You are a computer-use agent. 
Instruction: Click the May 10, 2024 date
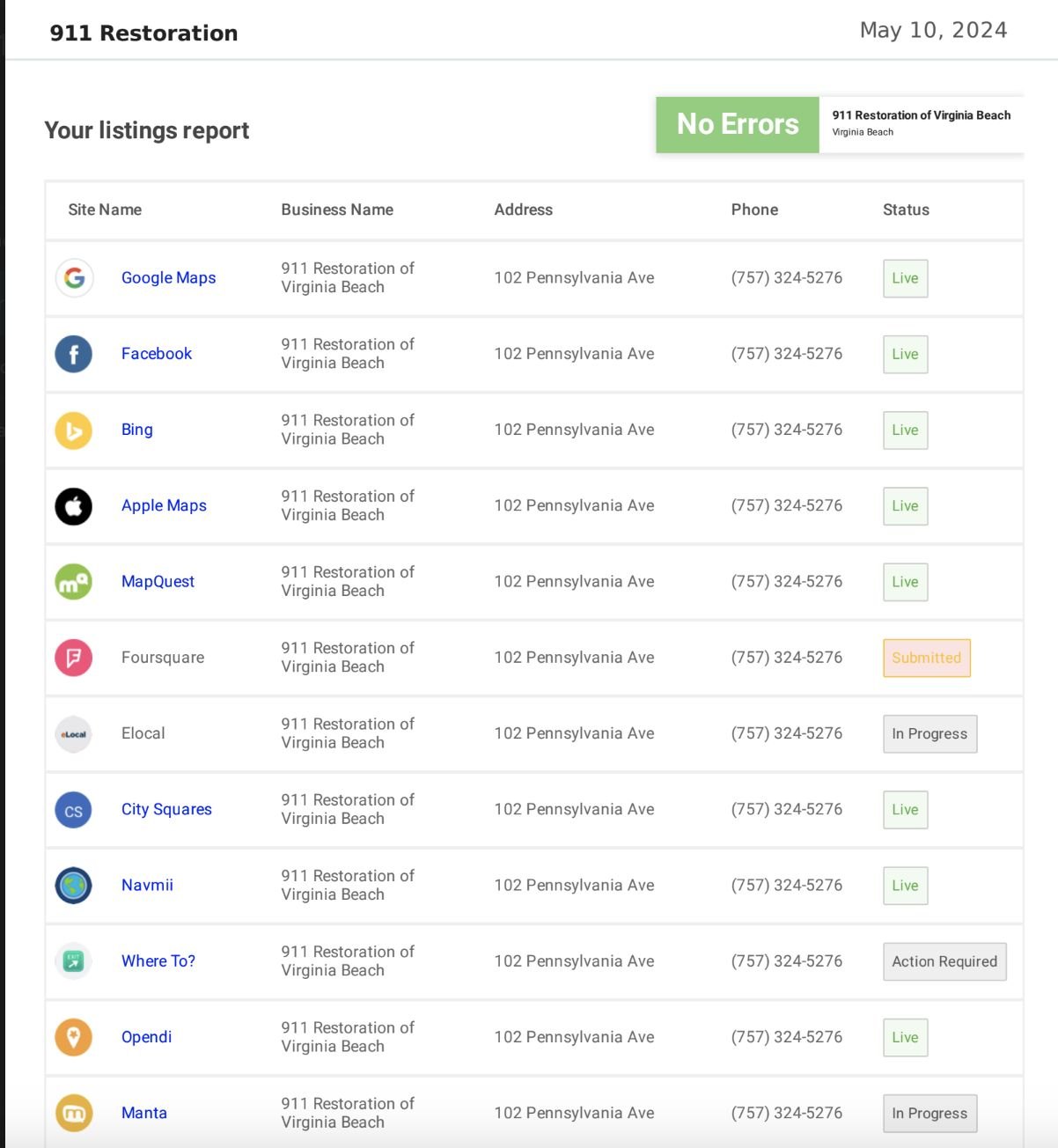coord(933,30)
